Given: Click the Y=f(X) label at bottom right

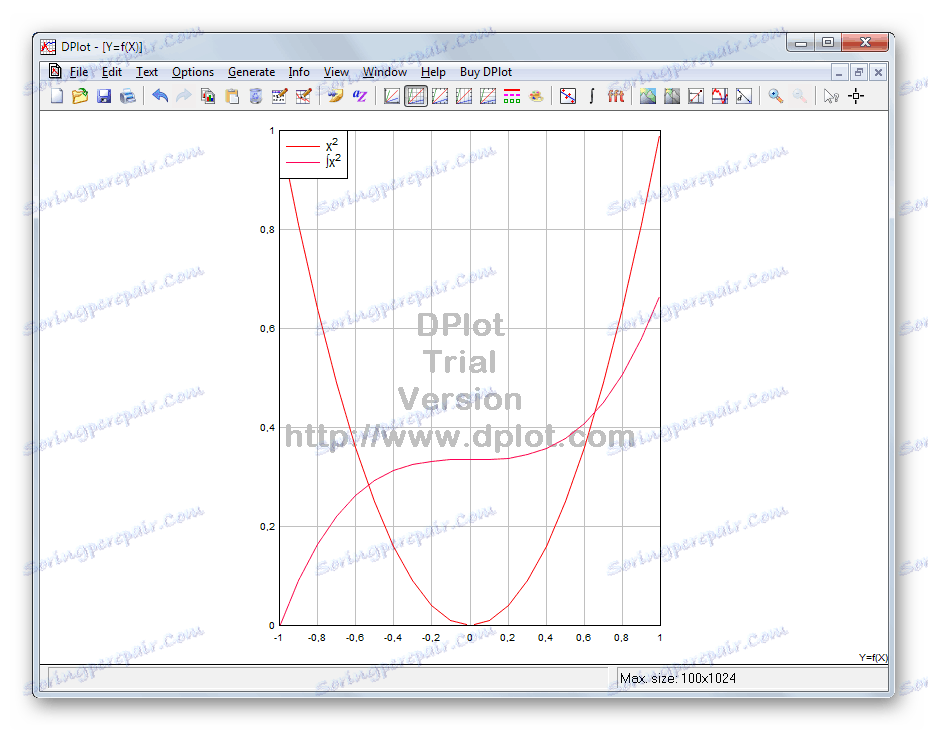Looking at the screenshot, I should (874, 657).
